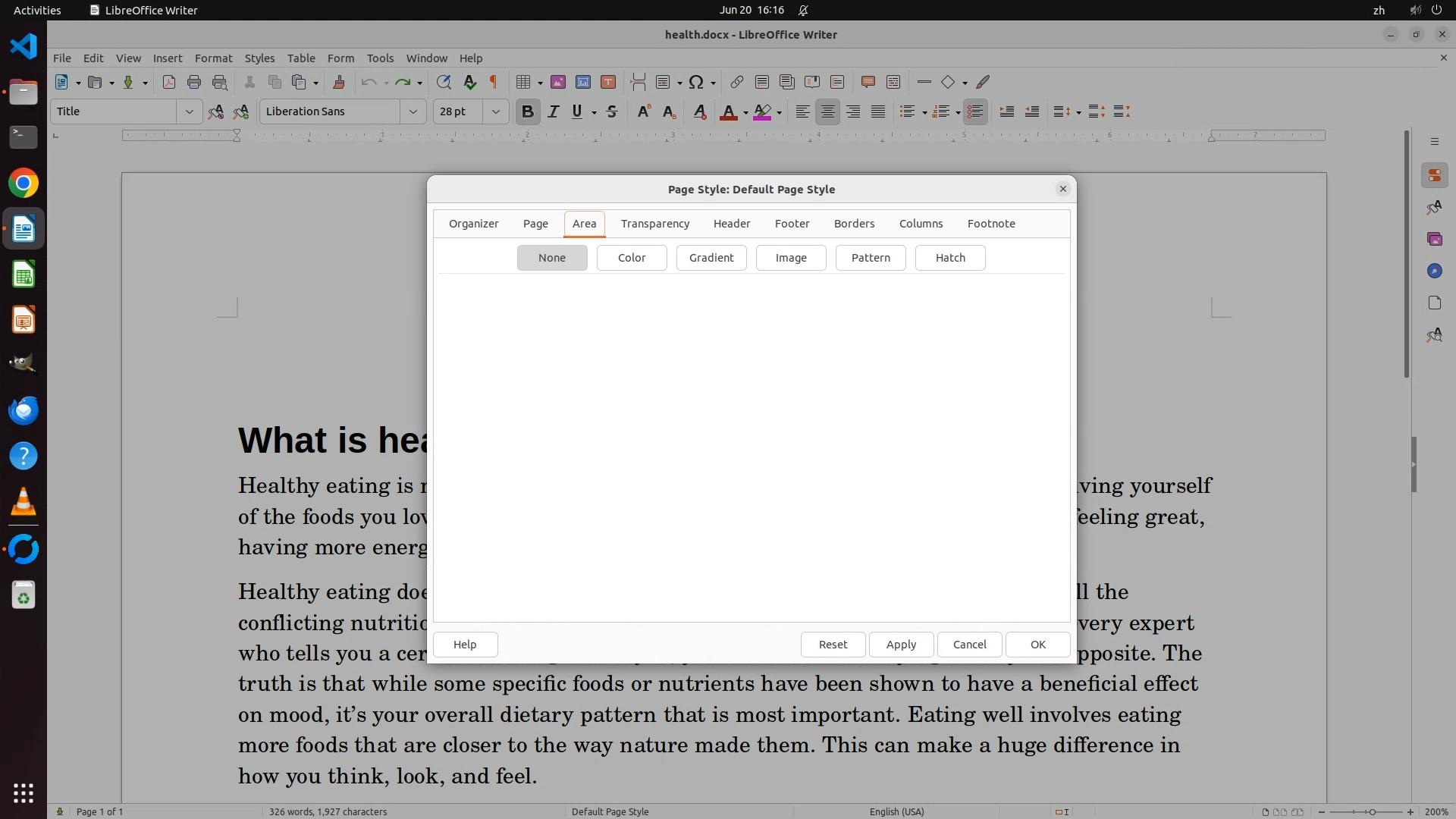This screenshot has height=819, width=1456.
Task: Open the 28 pt font size dropdown
Action: [496, 112]
